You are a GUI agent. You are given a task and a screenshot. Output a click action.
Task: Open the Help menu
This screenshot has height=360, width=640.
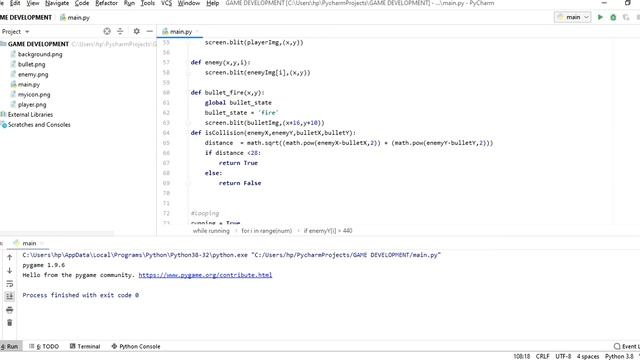[x=212, y=3]
